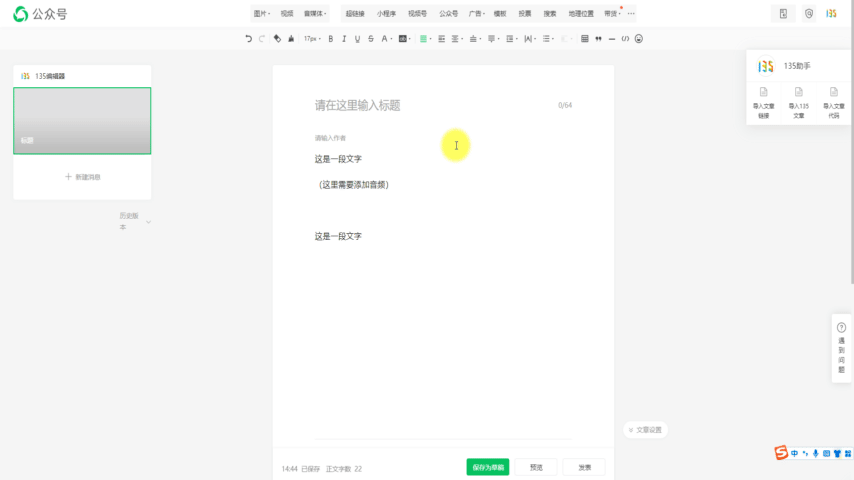Insert a horizontal divider line
The image size is (854, 480).
[612, 39]
